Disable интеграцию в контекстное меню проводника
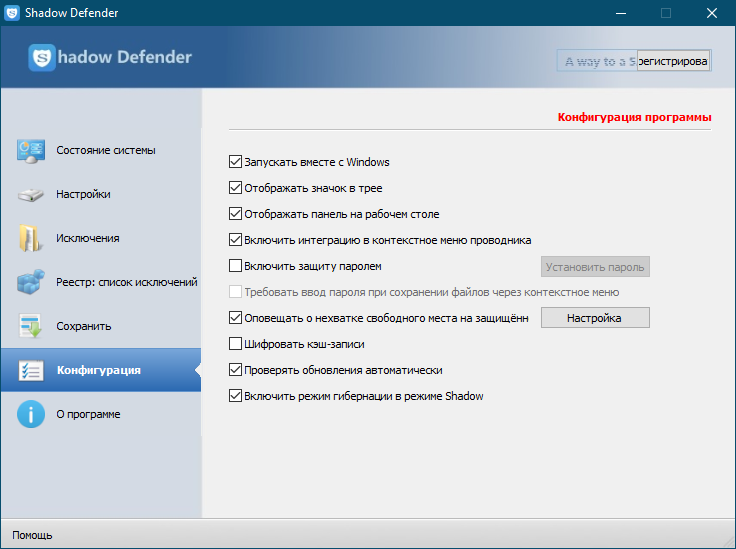 (235, 240)
